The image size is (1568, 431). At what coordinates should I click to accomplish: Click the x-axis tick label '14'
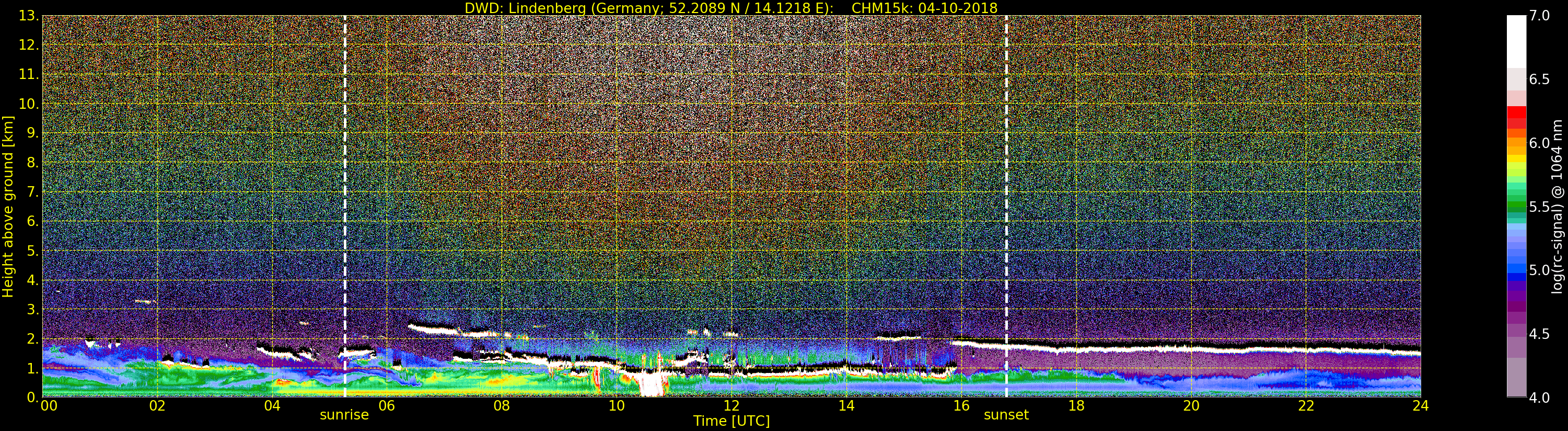pos(846,406)
